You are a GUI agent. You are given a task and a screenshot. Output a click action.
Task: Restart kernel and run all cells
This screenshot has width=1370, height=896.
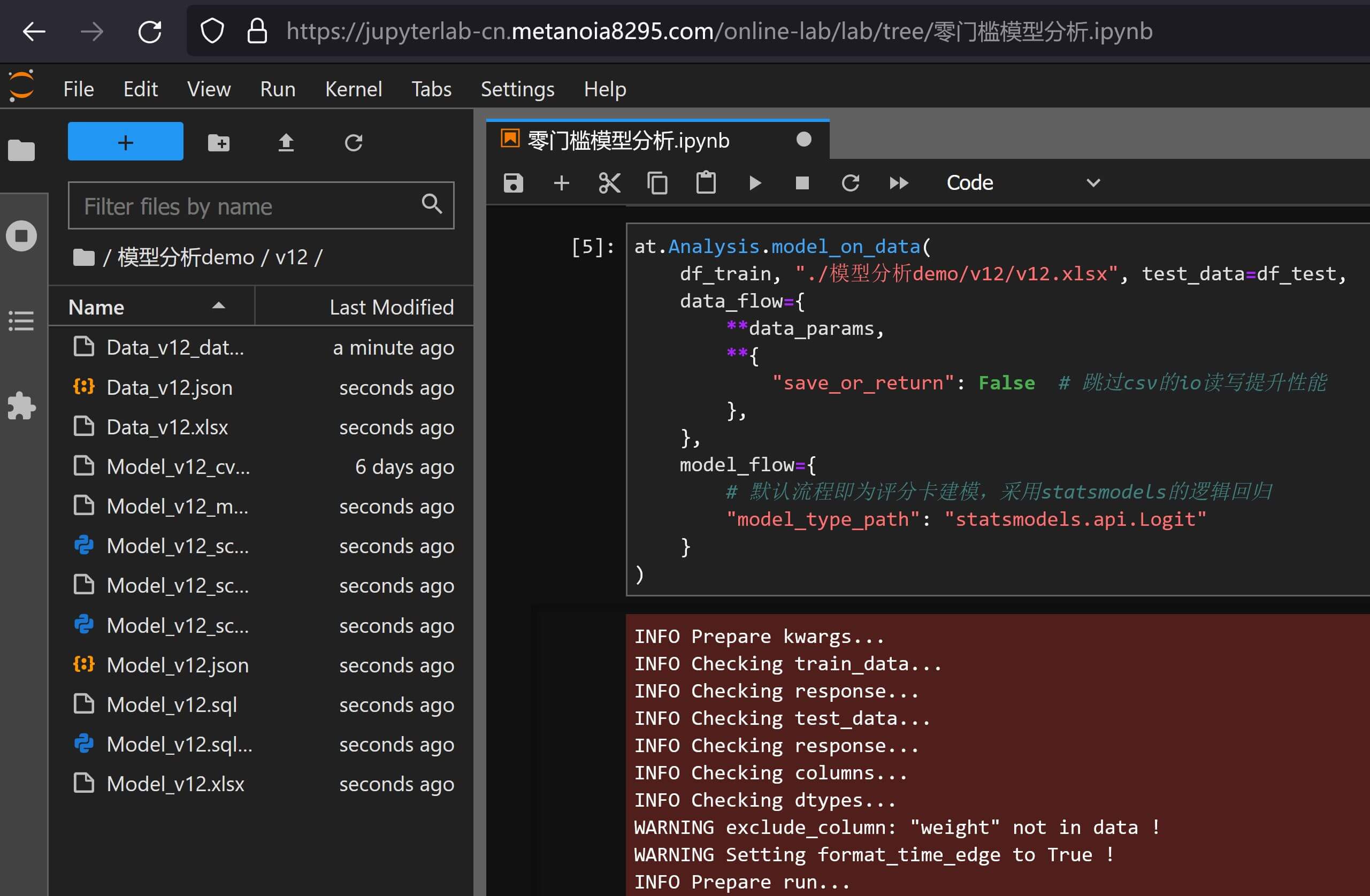[899, 183]
